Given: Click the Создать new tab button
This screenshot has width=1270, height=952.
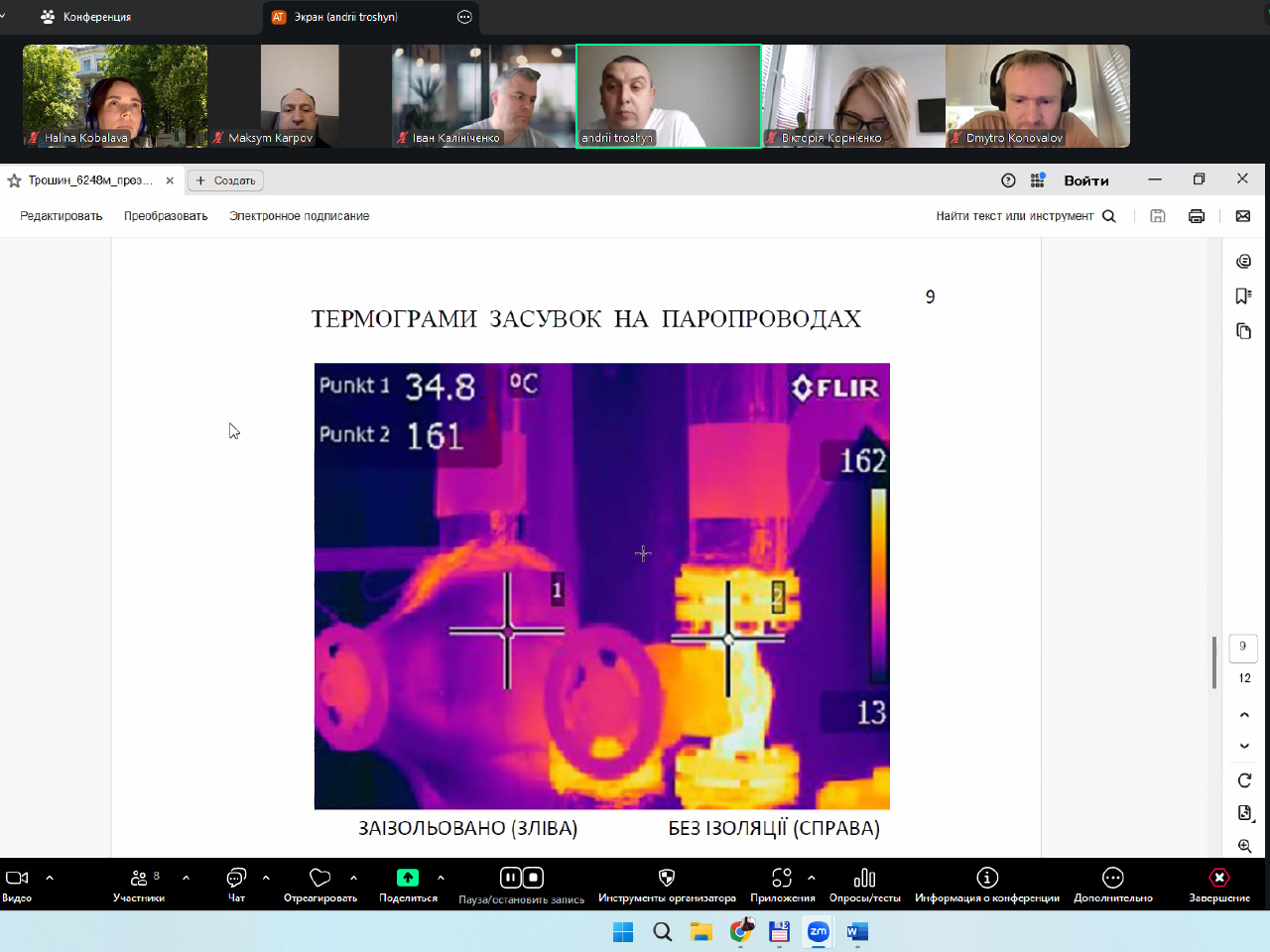Looking at the screenshot, I should [x=226, y=180].
